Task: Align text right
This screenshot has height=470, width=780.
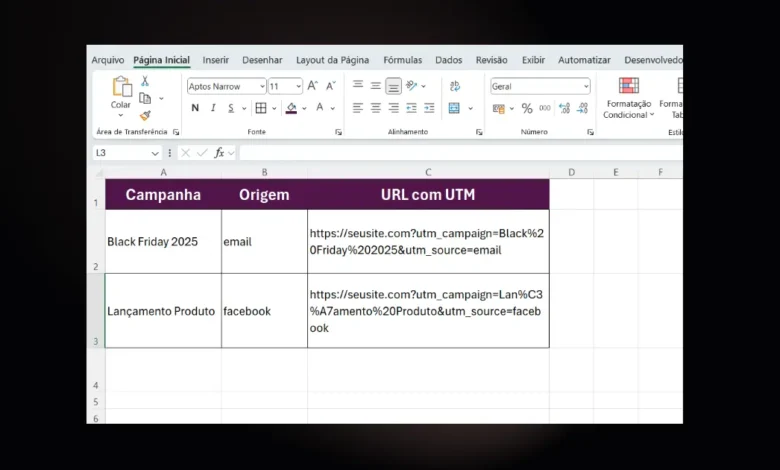Action: coord(393,108)
